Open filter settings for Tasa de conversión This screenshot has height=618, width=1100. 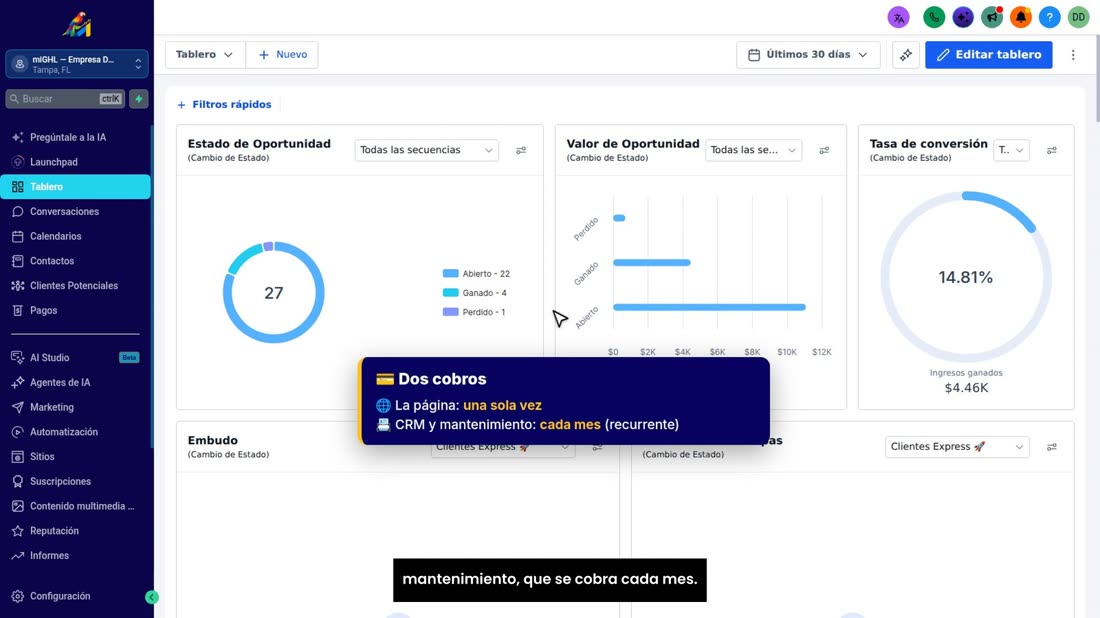1051,150
